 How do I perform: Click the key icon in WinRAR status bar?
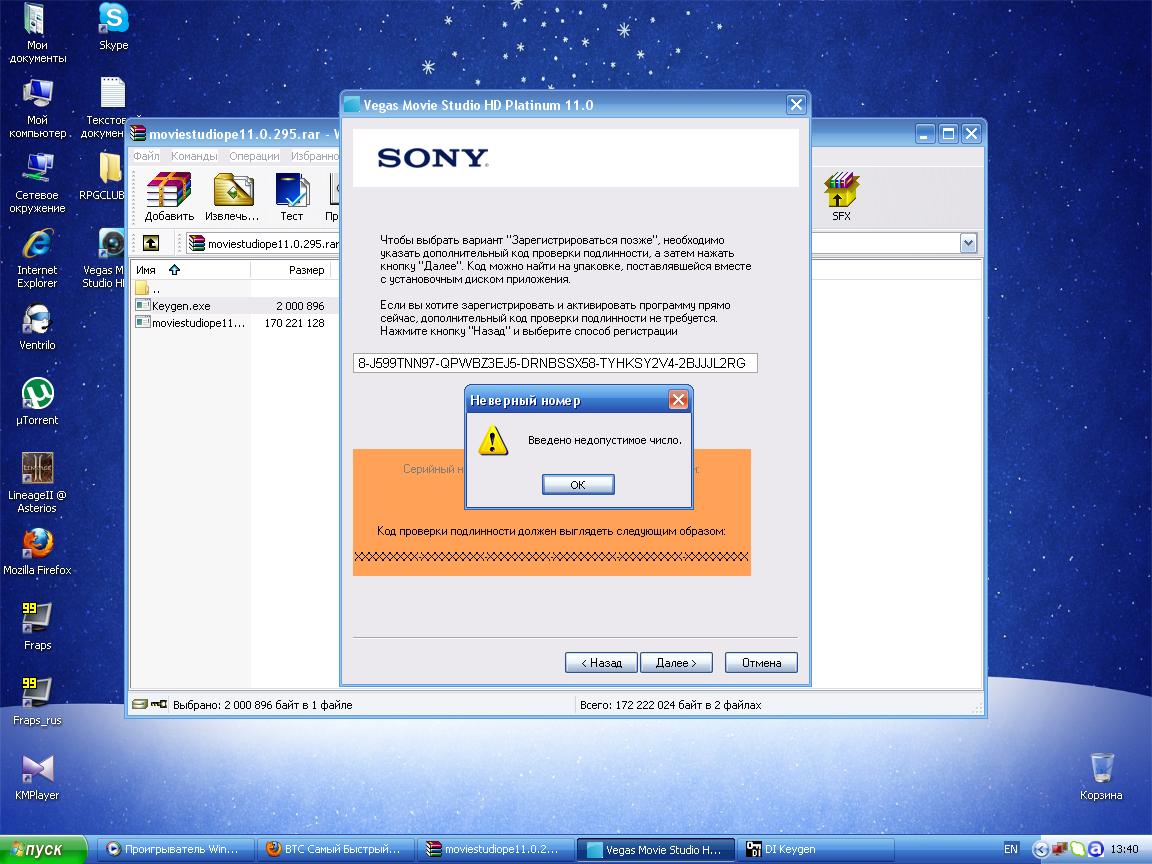pyautogui.click(x=159, y=704)
